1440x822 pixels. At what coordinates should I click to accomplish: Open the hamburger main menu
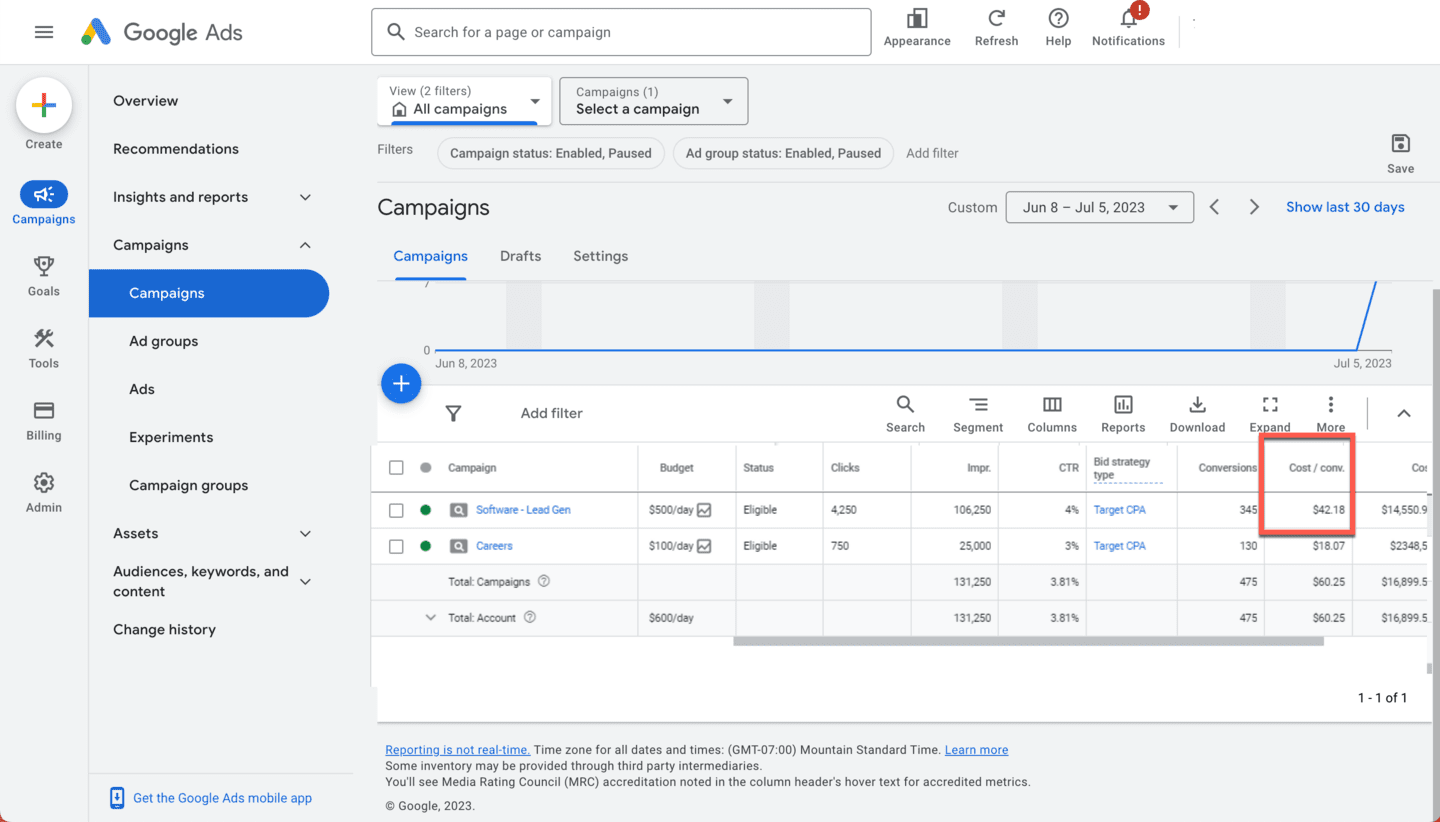click(x=44, y=32)
